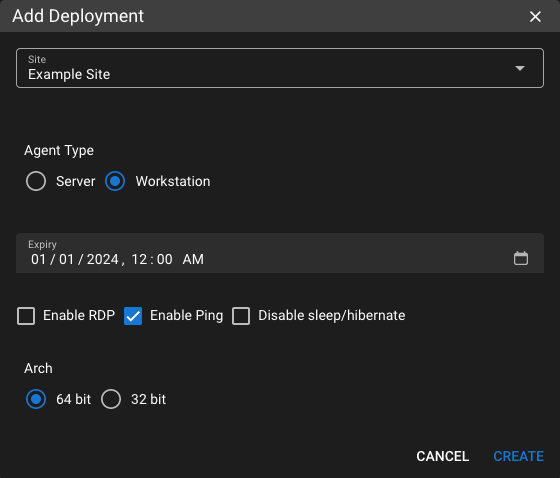560x478 pixels.
Task: Click the Expiry year 2024
Action: [x=102, y=259]
